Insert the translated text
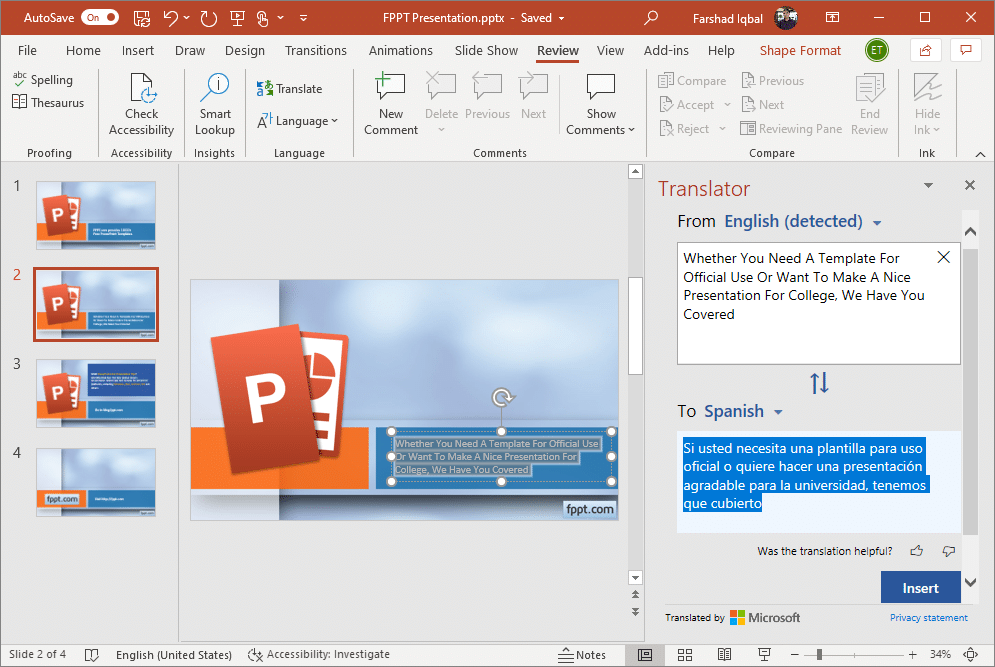The image size is (995, 667). pyautogui.click(x=920, y=588)
